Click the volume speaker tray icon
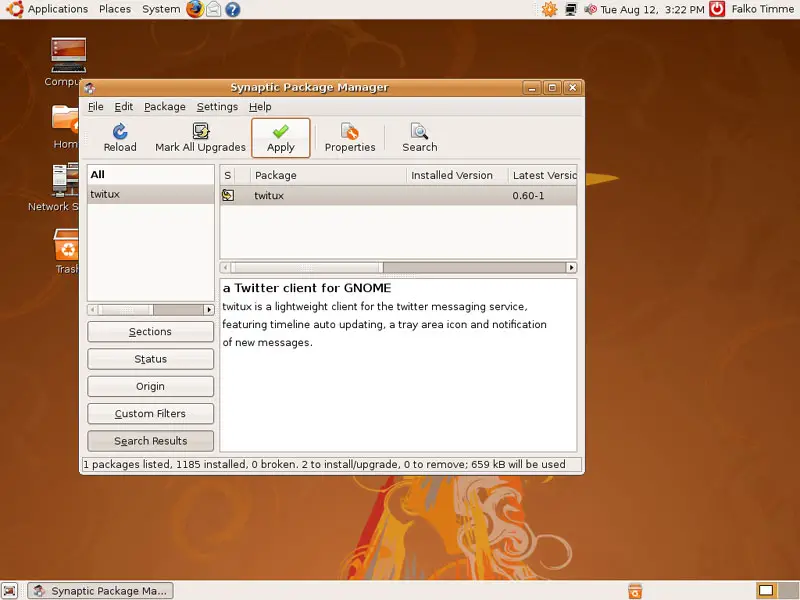The height and width of the screenshot is (600, 800). [590, 9]
